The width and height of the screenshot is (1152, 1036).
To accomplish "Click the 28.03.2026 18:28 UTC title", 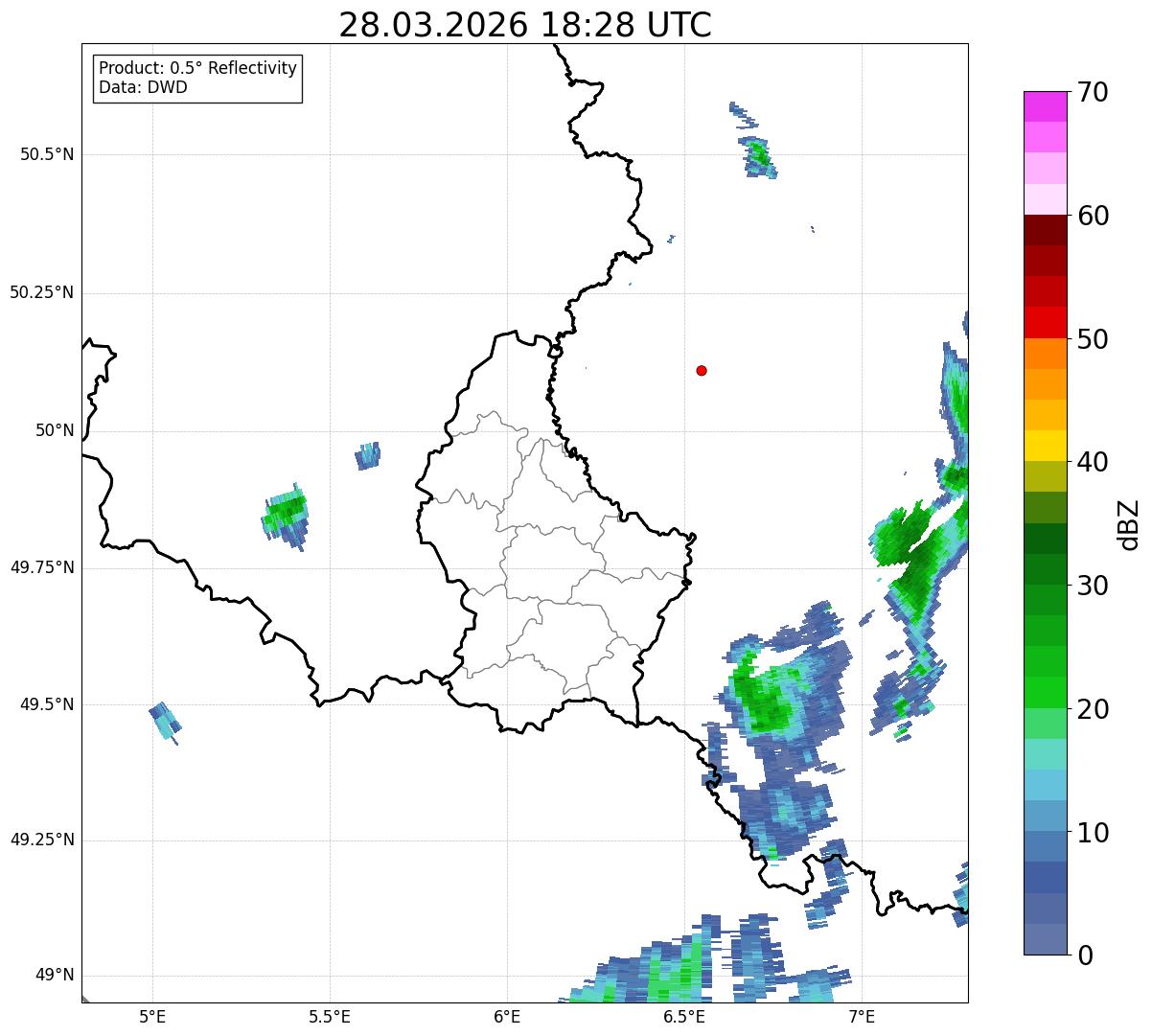I will point(525,25).
